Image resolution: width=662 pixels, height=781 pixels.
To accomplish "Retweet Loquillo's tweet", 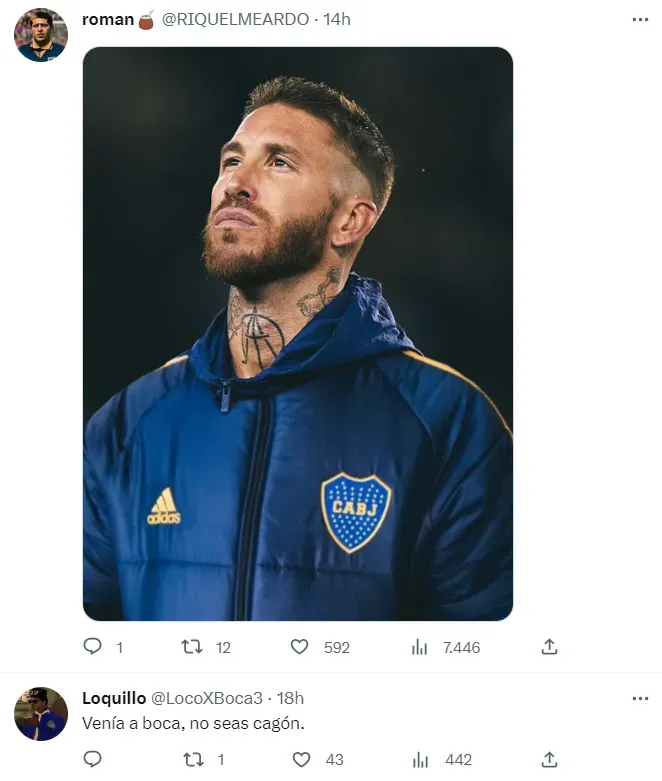I will pos(192,760).
